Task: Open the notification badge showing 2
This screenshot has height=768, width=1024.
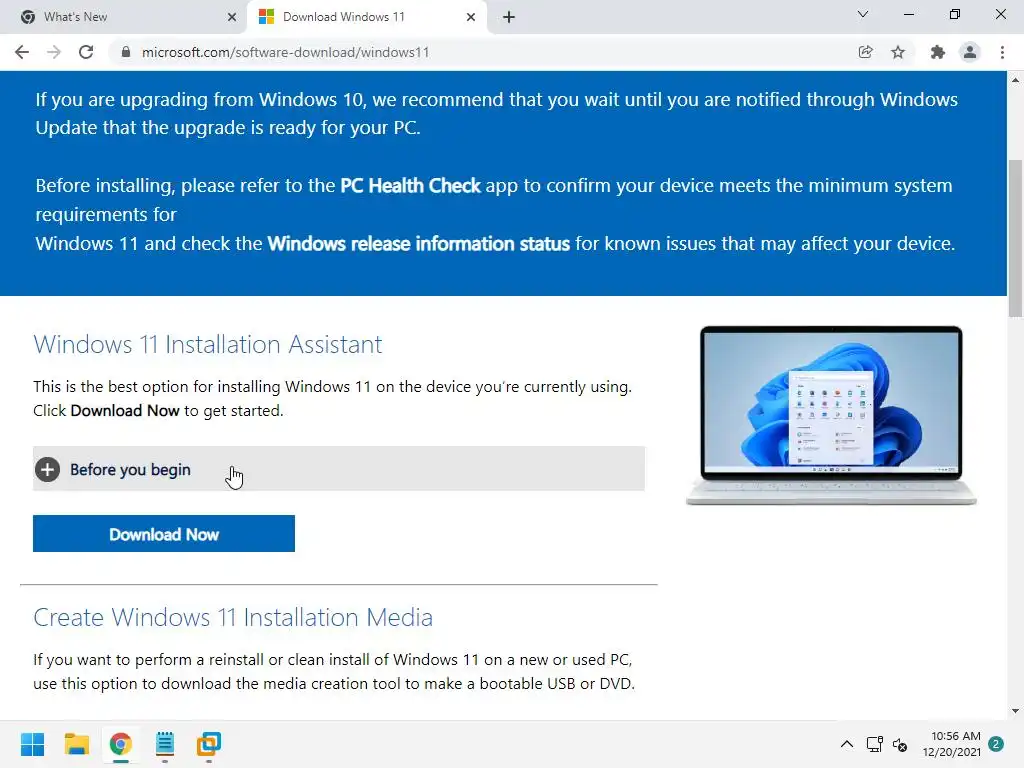Action: coord(996,744)
